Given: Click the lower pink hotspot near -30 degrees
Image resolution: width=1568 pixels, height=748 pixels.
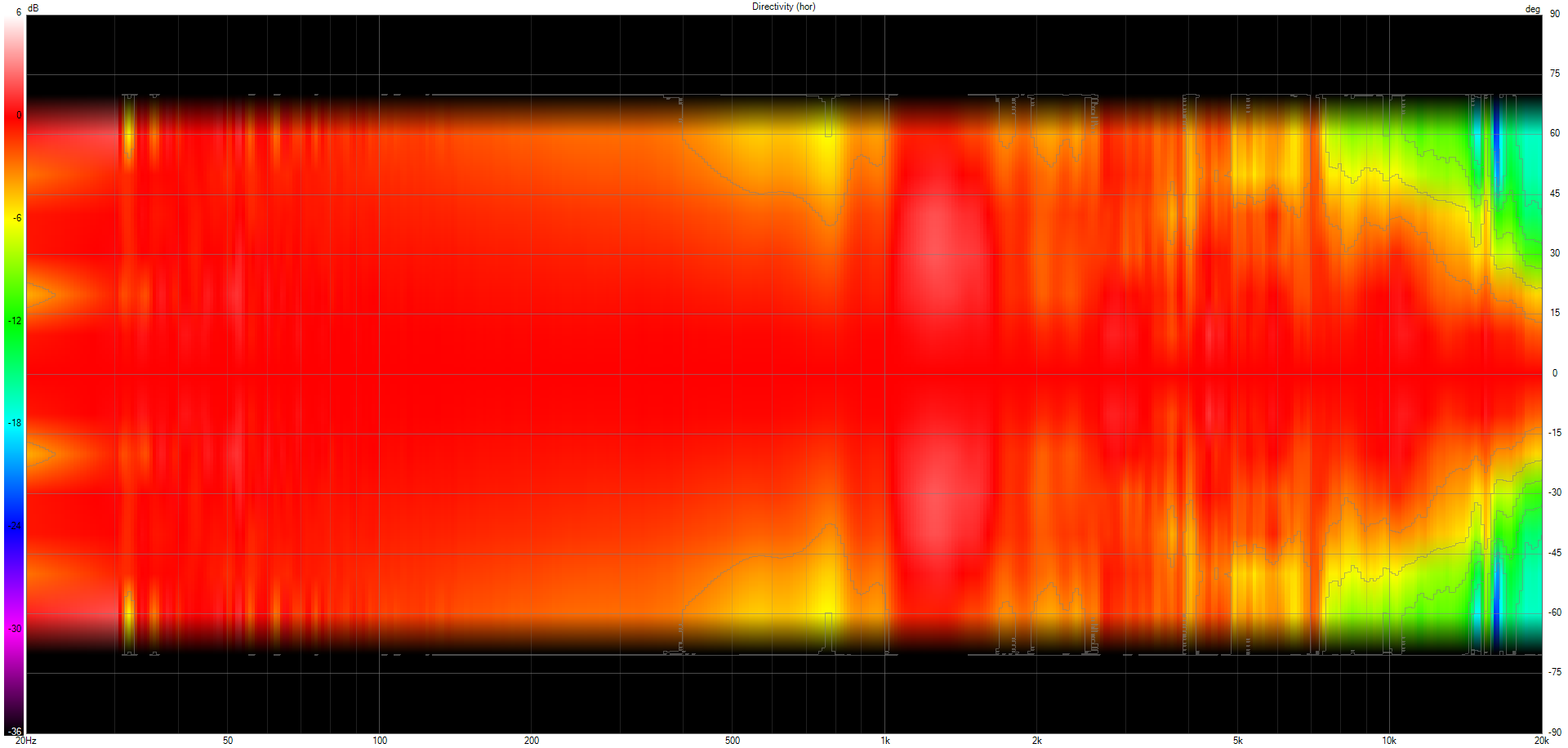Looking at the screenshot, I should (x=939, y=510).
